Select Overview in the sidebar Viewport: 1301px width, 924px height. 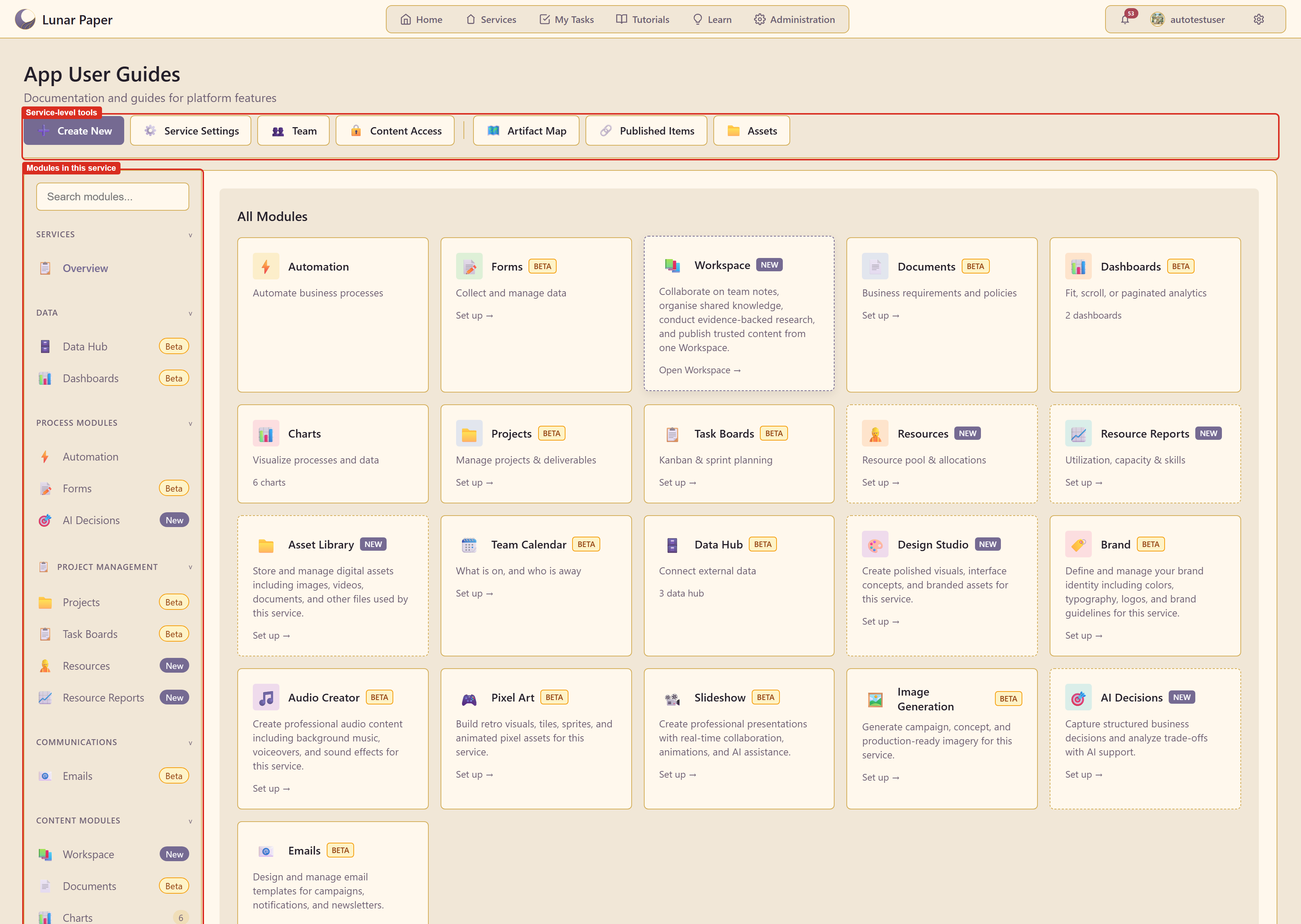113,268
